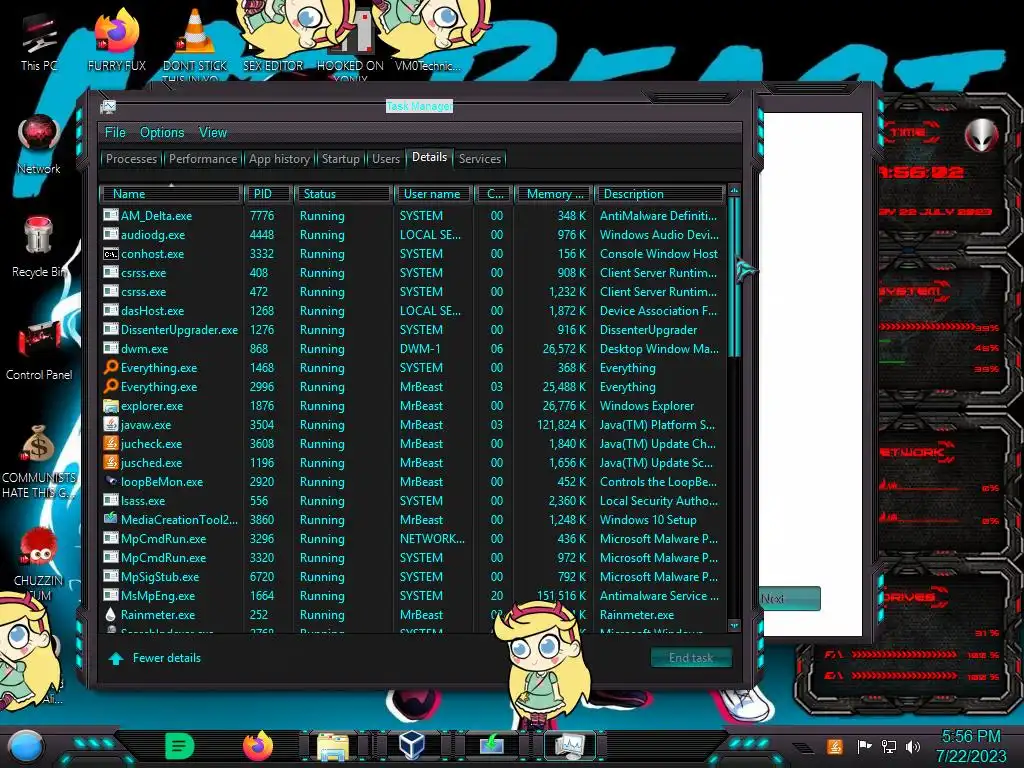The image size is (1024, 768).
Task: Select the audiodg.exe process row
Action: coord(413,234)
